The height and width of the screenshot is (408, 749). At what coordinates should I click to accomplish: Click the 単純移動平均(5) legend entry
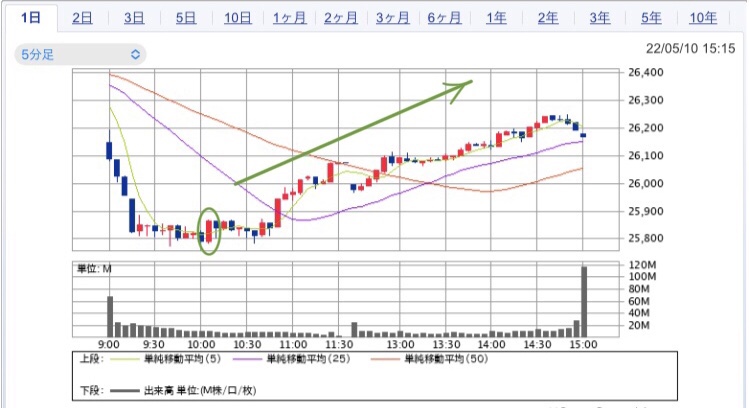tap(182, 359)
